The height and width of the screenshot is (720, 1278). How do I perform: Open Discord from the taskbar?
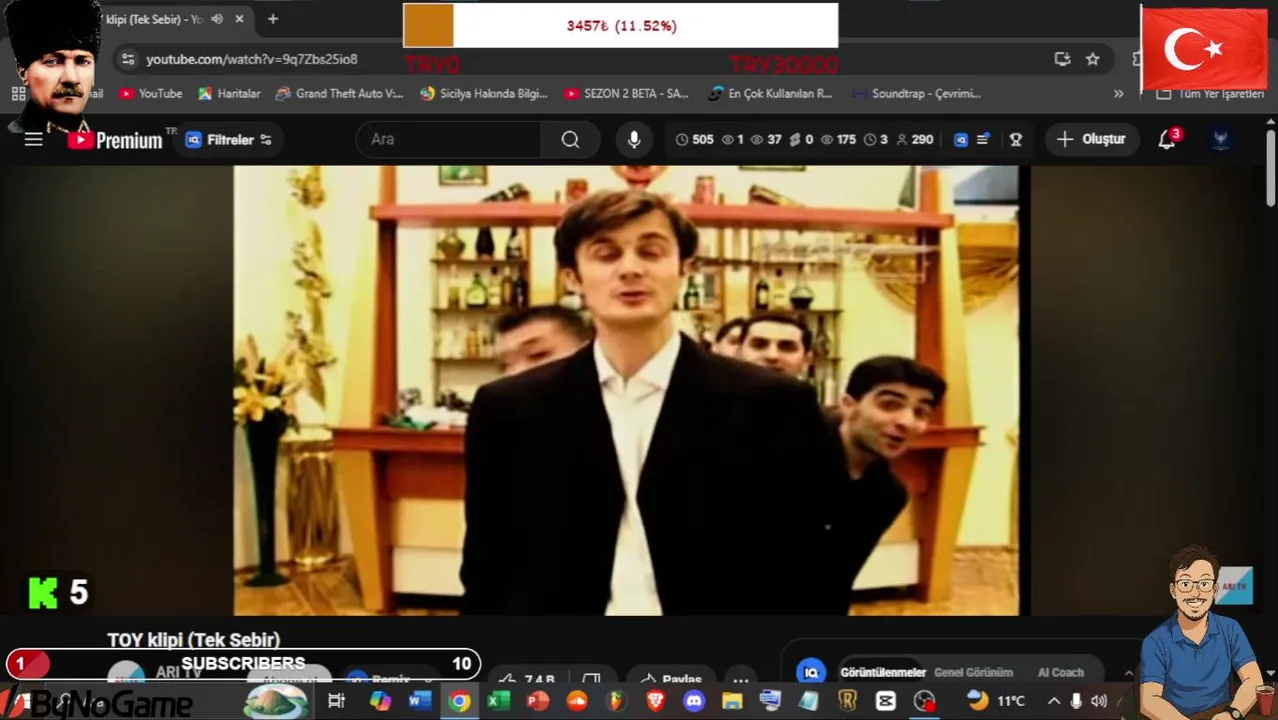click(x=694, y=701)
